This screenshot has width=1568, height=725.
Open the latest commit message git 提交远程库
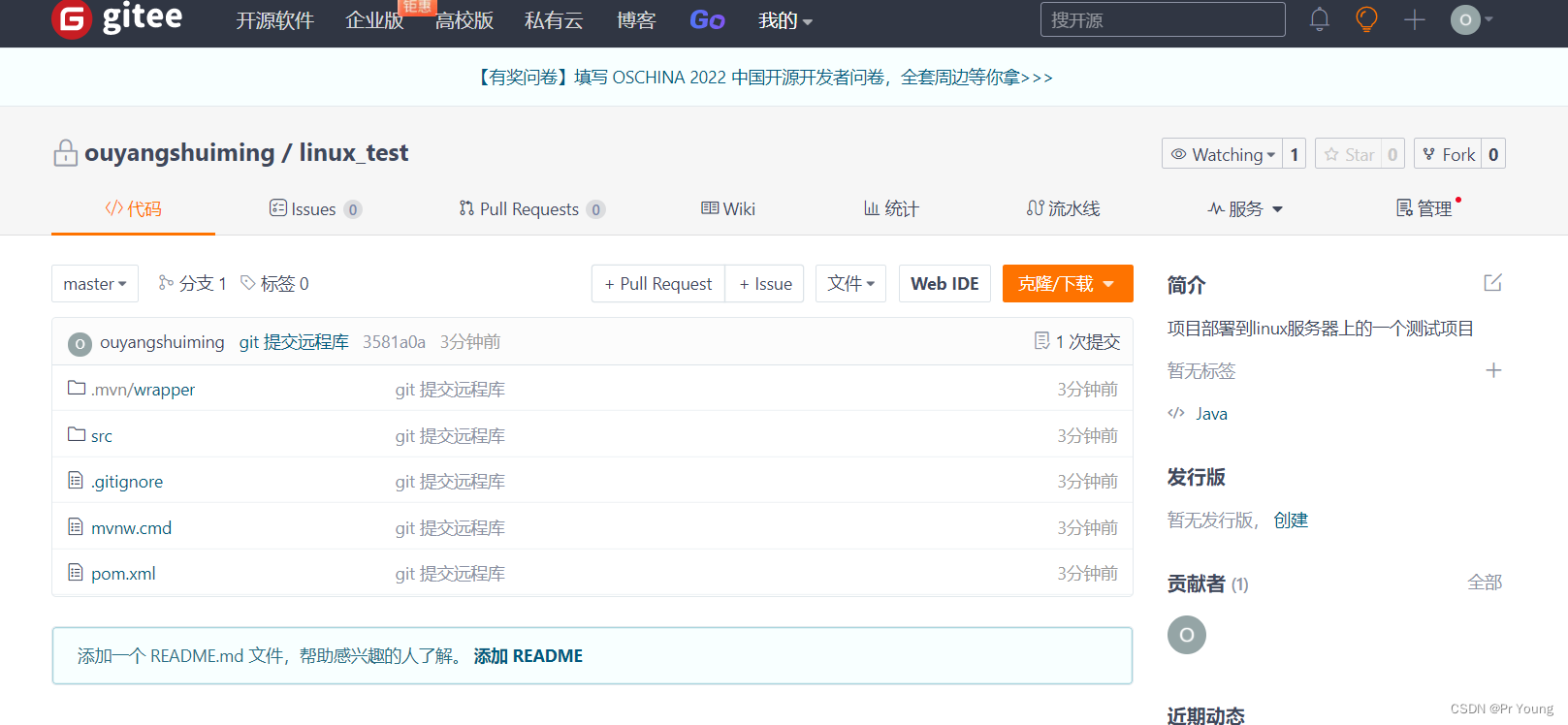294,342
